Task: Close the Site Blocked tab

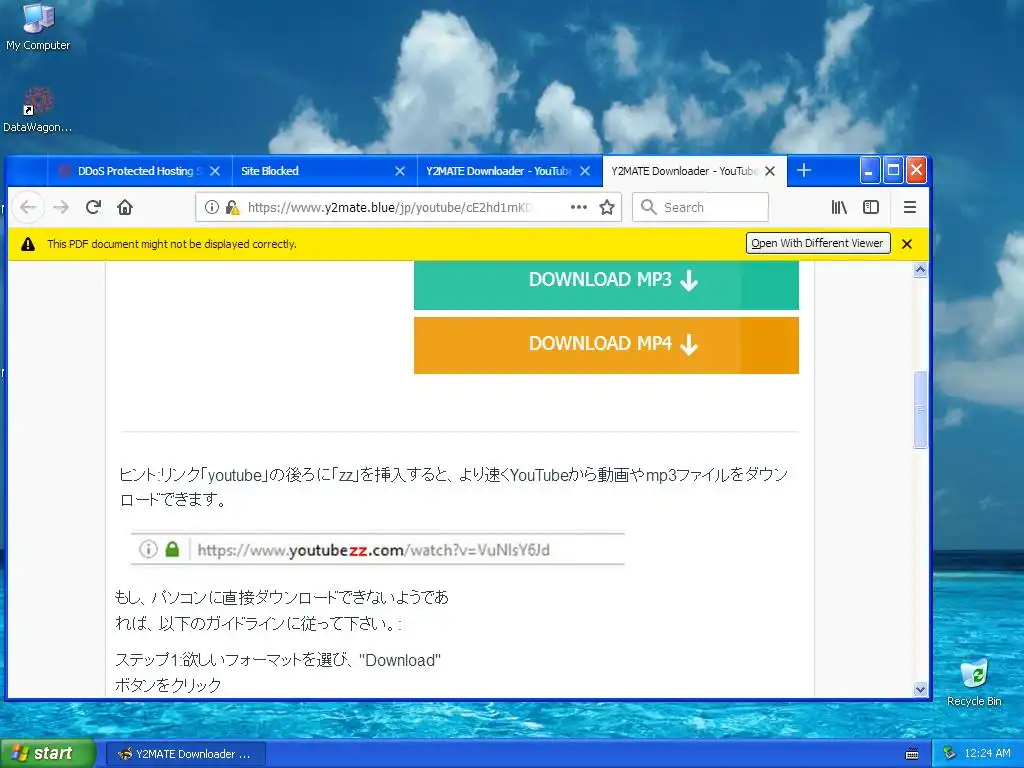Action: pos(400,171)
